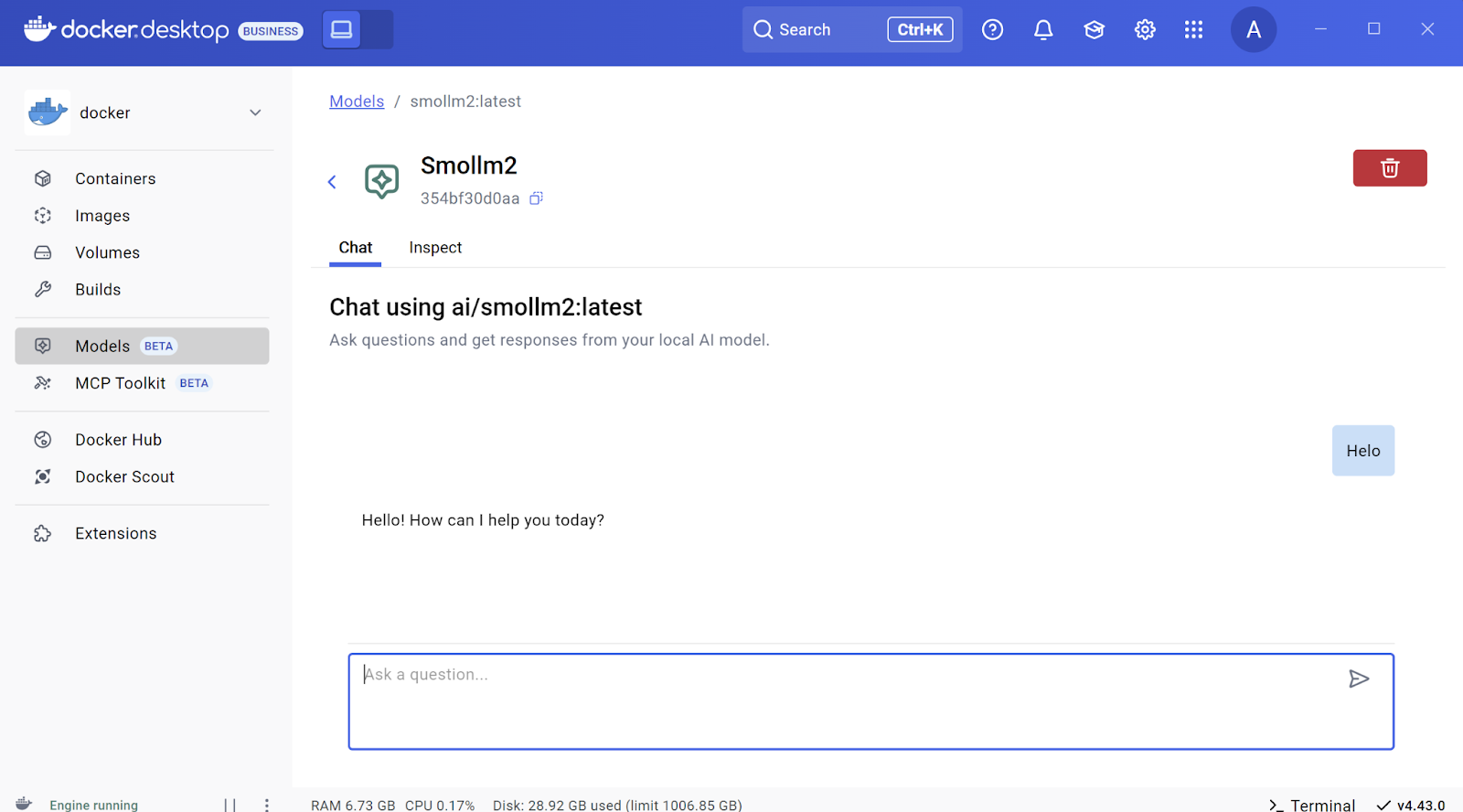Viewport: 1463px width, 812px height.
Task: Go to Images in the sidebar
Action: (143, 216)
